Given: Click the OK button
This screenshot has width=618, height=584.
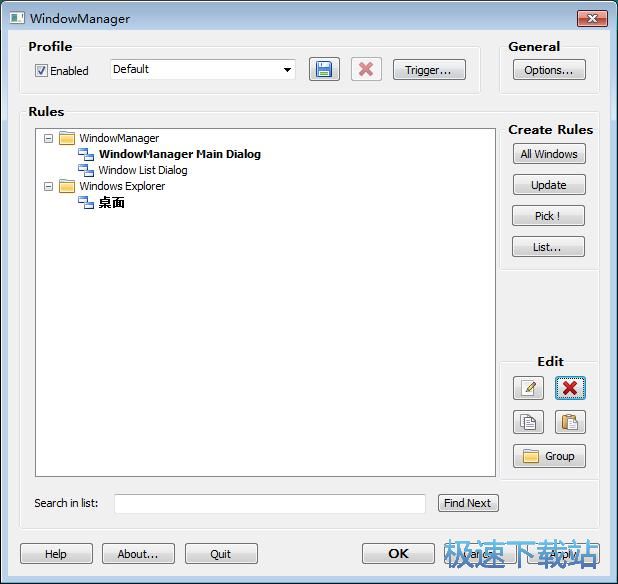Looking at the screenshot, I should point(398,554).
